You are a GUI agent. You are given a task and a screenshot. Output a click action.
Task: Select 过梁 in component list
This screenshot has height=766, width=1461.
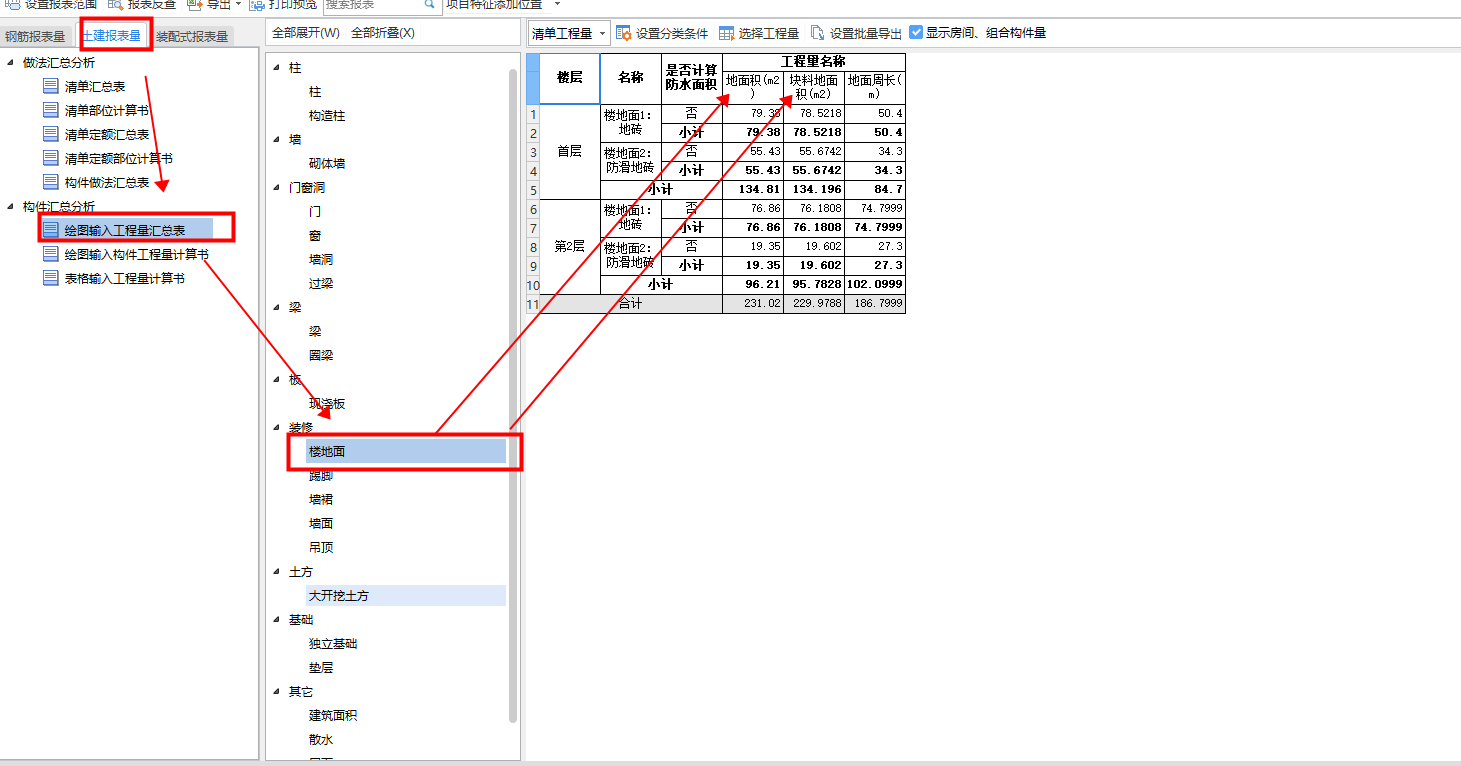[x=321, y=284]
